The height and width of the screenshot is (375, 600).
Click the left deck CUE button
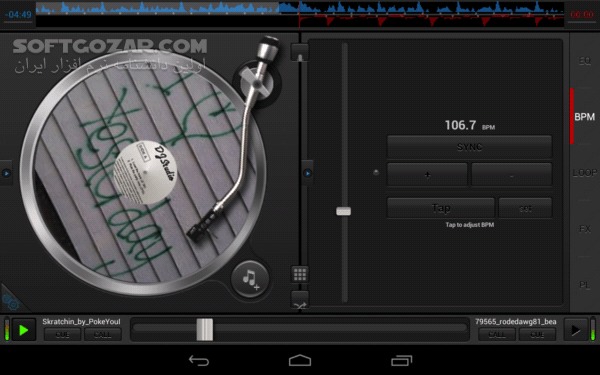pos(62,334)
